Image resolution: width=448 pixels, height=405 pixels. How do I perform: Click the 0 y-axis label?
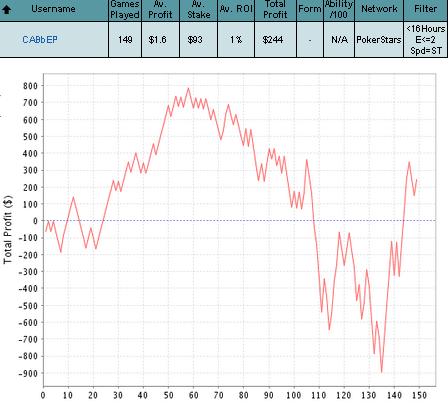coord(35,221)
